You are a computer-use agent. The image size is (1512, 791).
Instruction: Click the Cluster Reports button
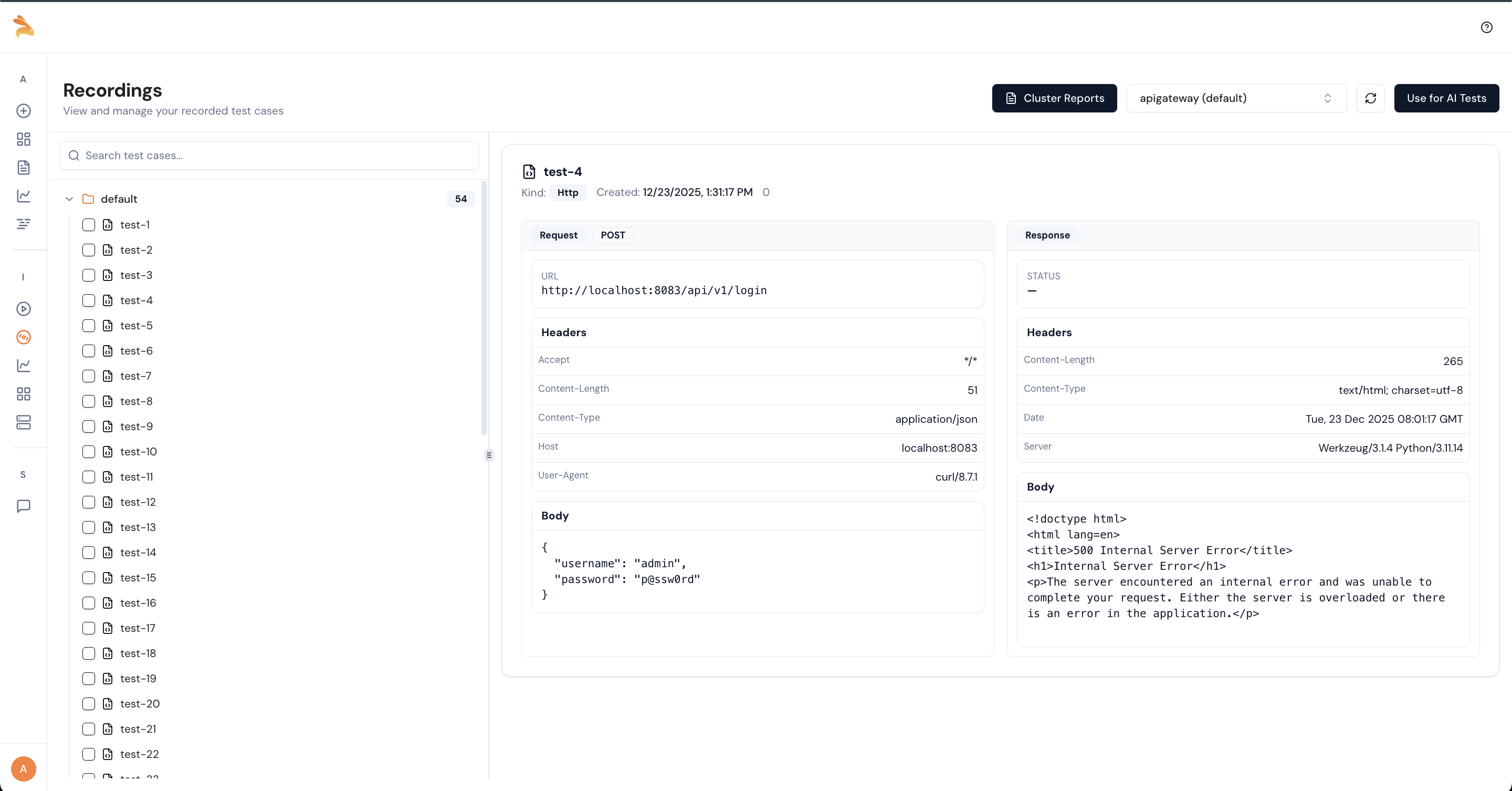tap(1054, 98)
